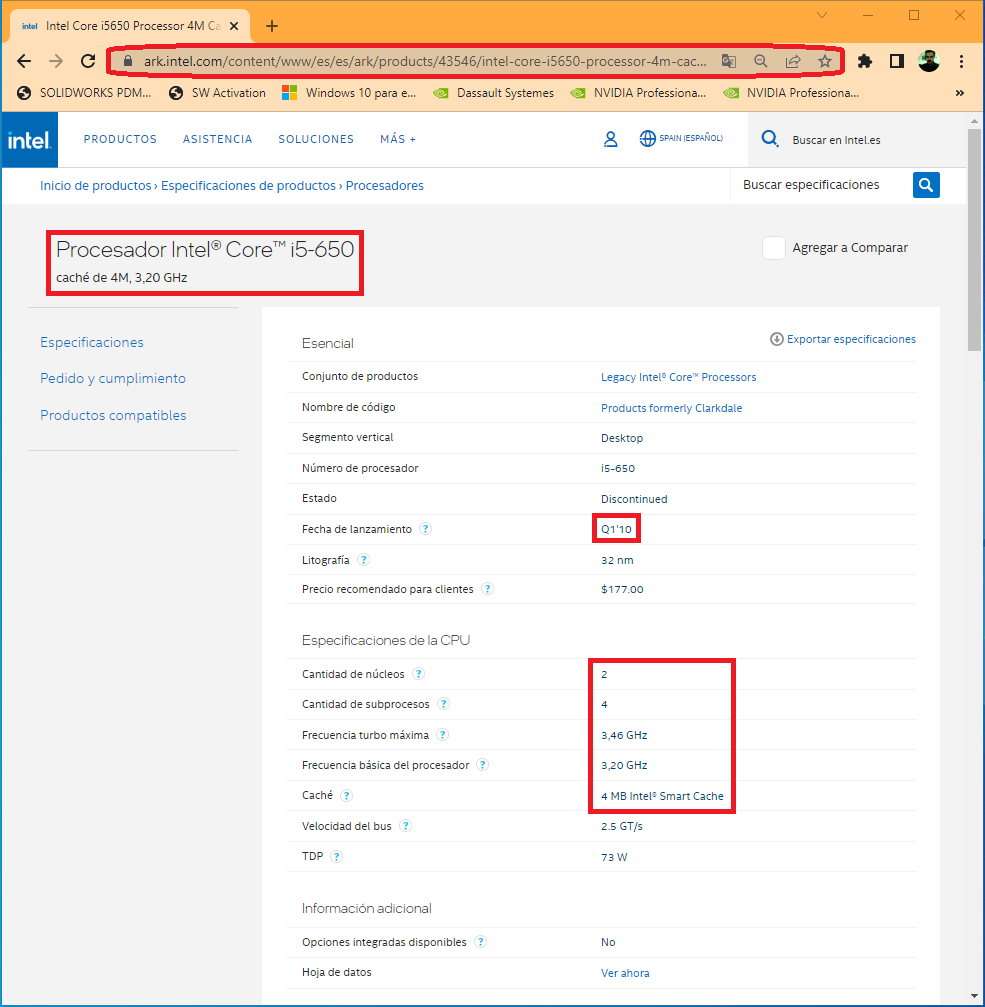985x1007 pixels.
Task: Open the SOLUCIONES menu
Action: [x=316, y=139]
